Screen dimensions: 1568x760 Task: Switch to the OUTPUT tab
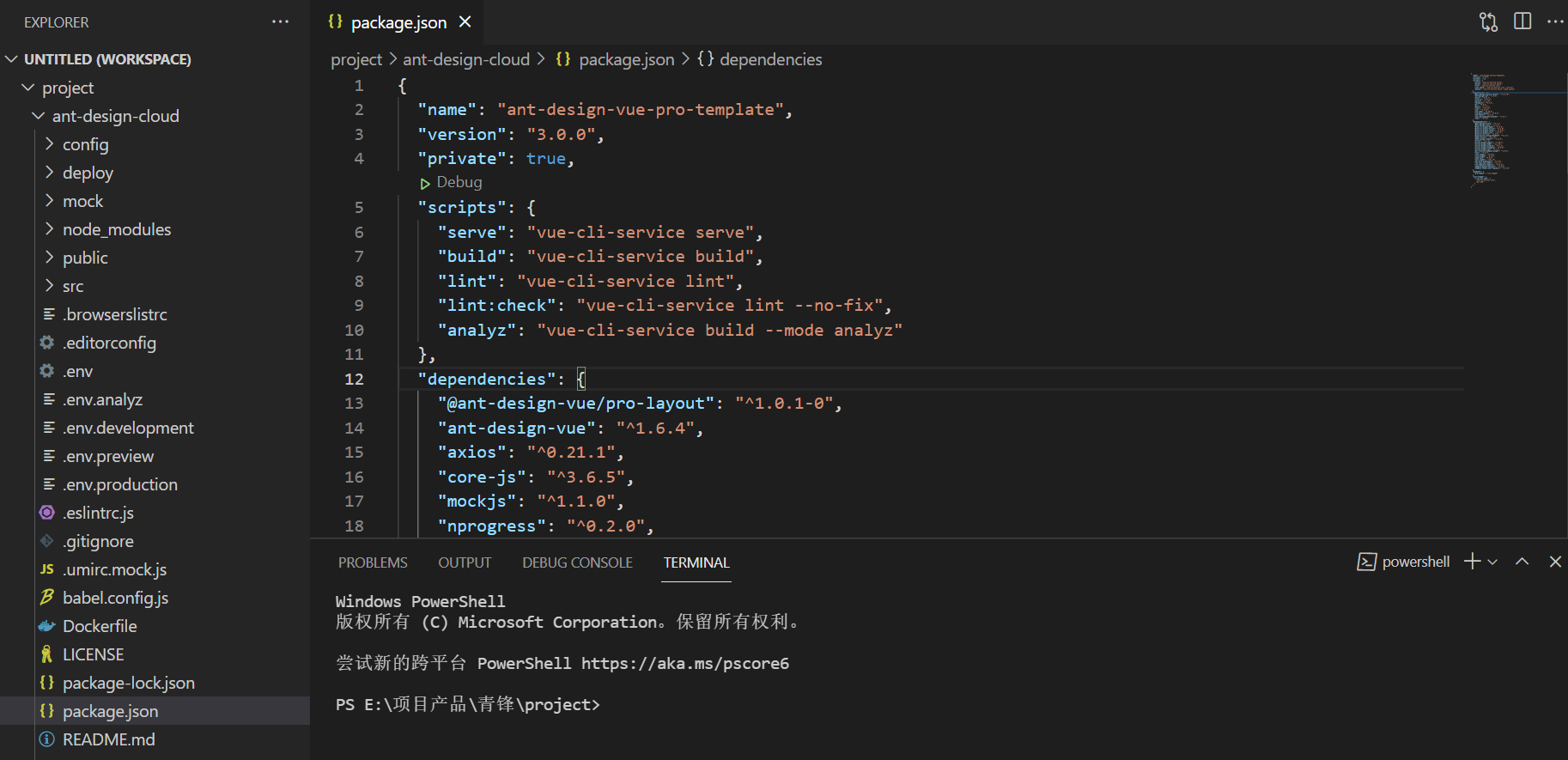coord(465,562)
